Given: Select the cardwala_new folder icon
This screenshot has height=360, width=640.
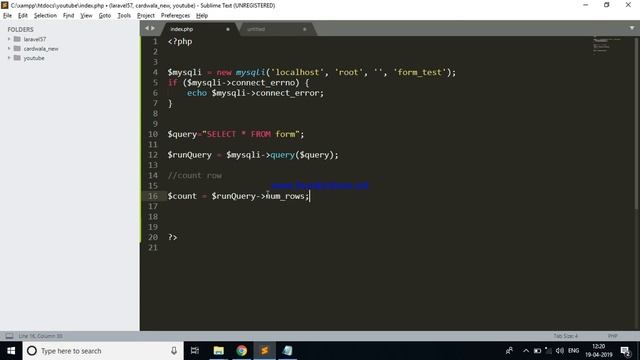Looking at the screenshot, I should tap(17, 48).
